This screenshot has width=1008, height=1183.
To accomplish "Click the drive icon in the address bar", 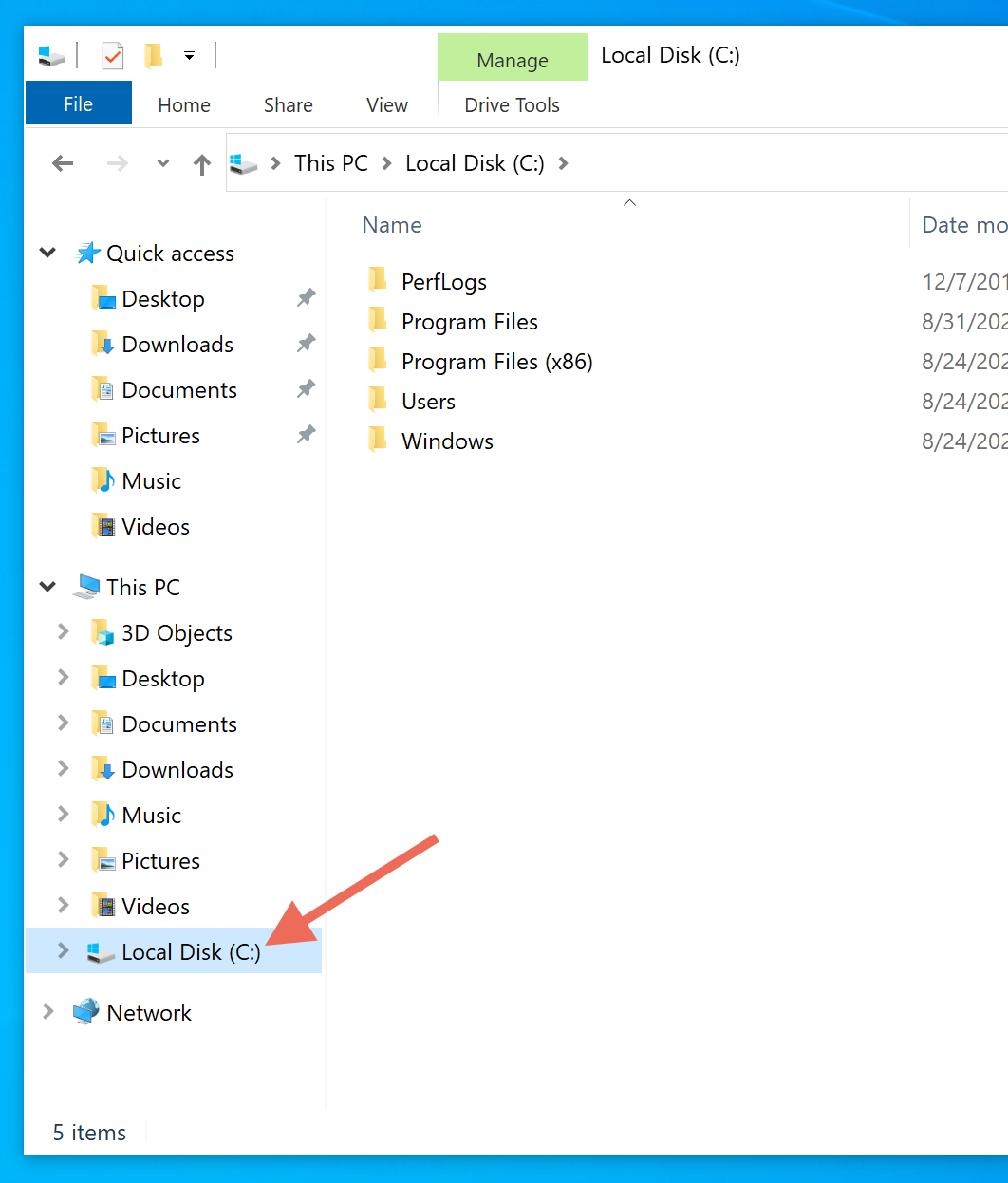I will coord(244,163).
